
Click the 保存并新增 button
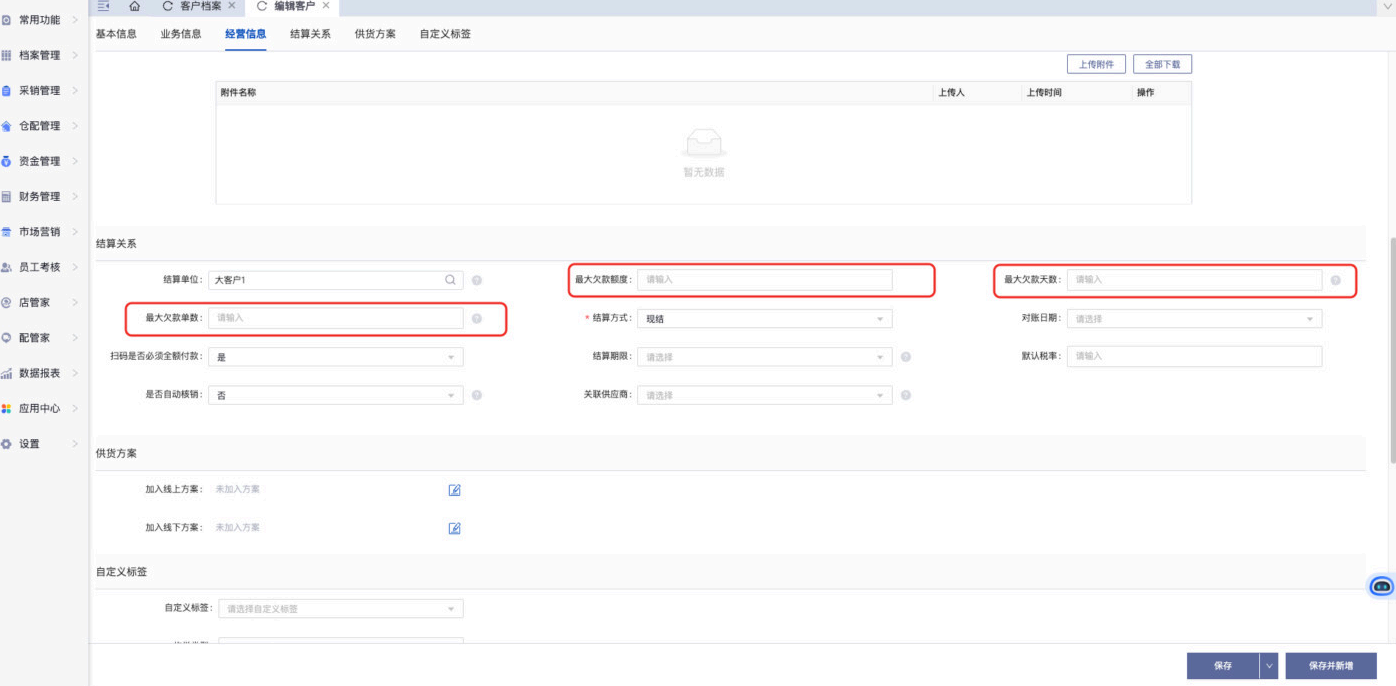click(x=1330, y=666)
